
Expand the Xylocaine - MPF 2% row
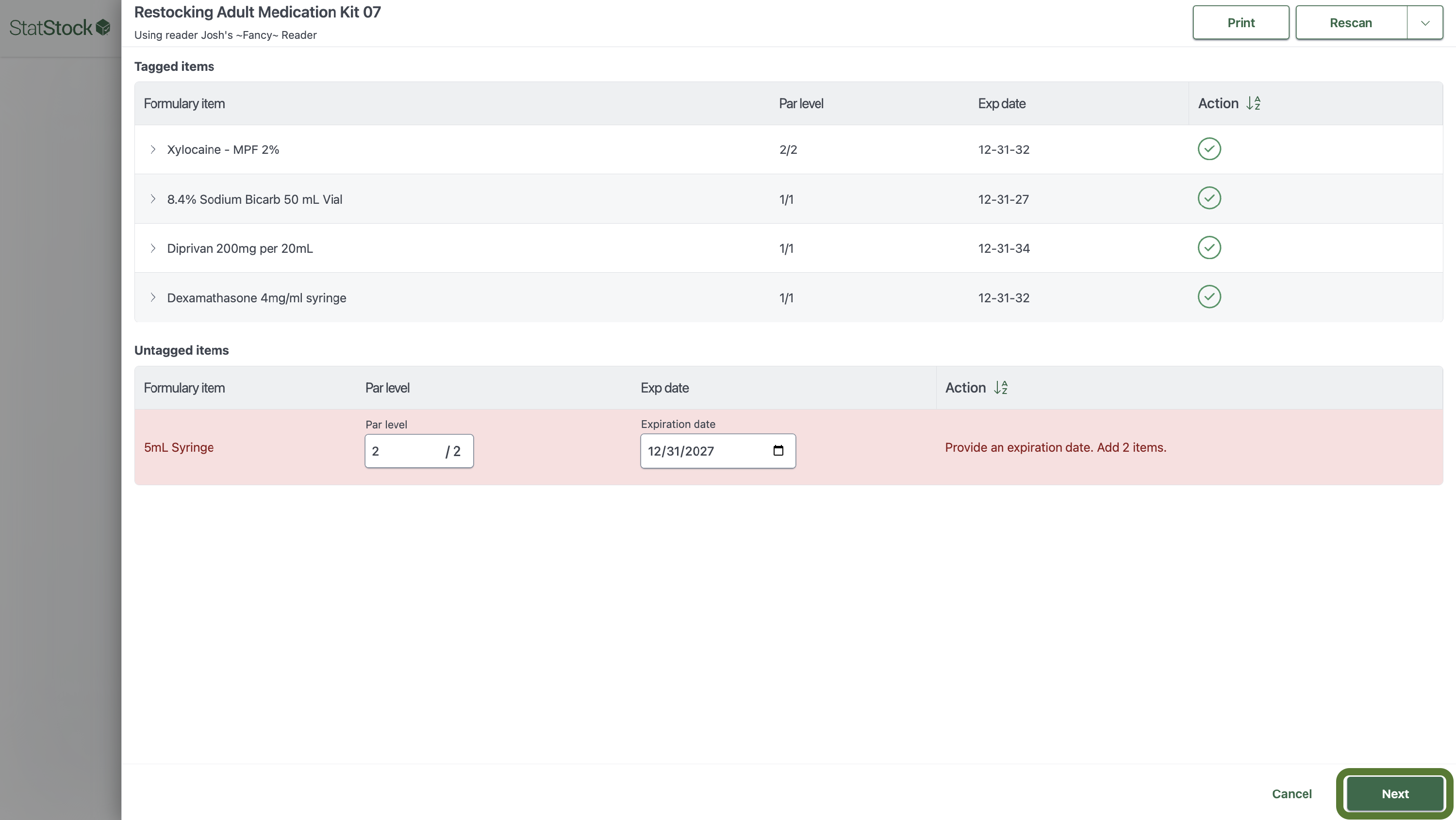coord(152,149)
